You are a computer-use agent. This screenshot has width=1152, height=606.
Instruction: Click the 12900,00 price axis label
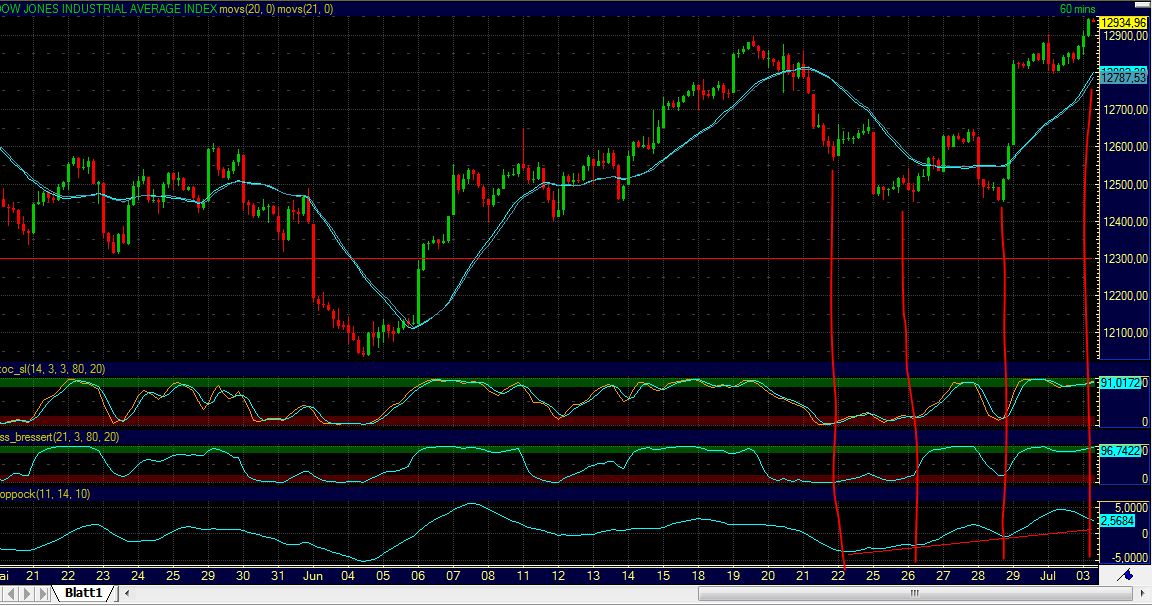[x=1126, y=36]
